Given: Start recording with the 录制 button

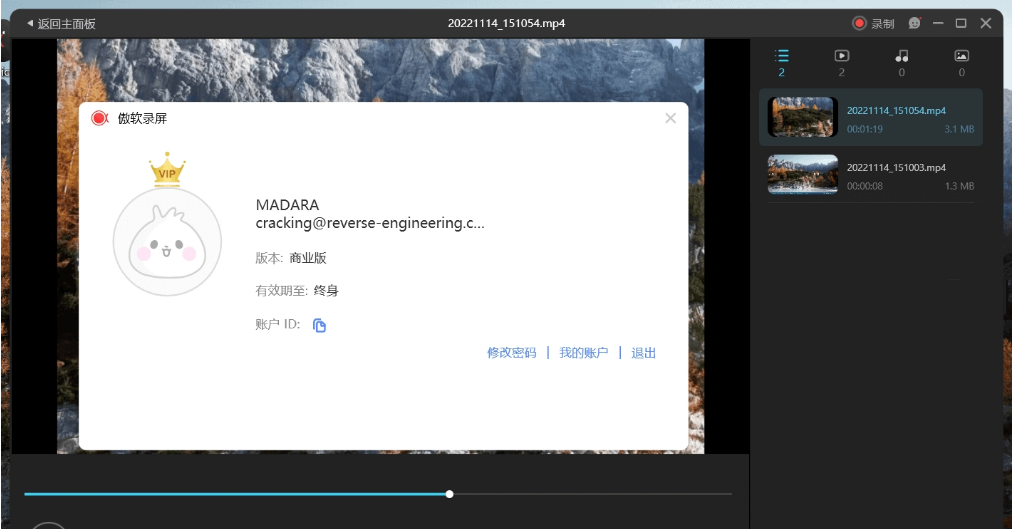Looking at the screenshot, I should point(873,24).
